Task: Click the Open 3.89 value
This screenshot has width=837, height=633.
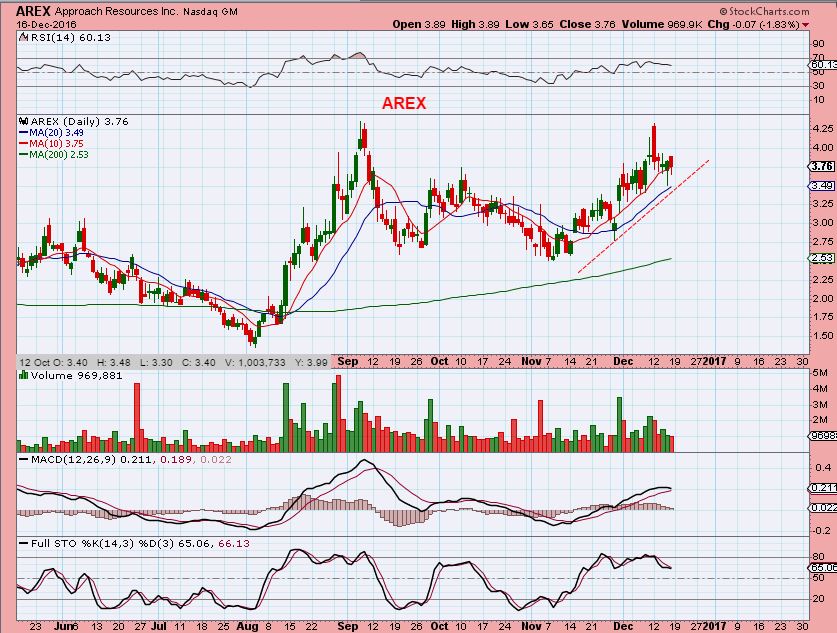Action: [418, 25]
